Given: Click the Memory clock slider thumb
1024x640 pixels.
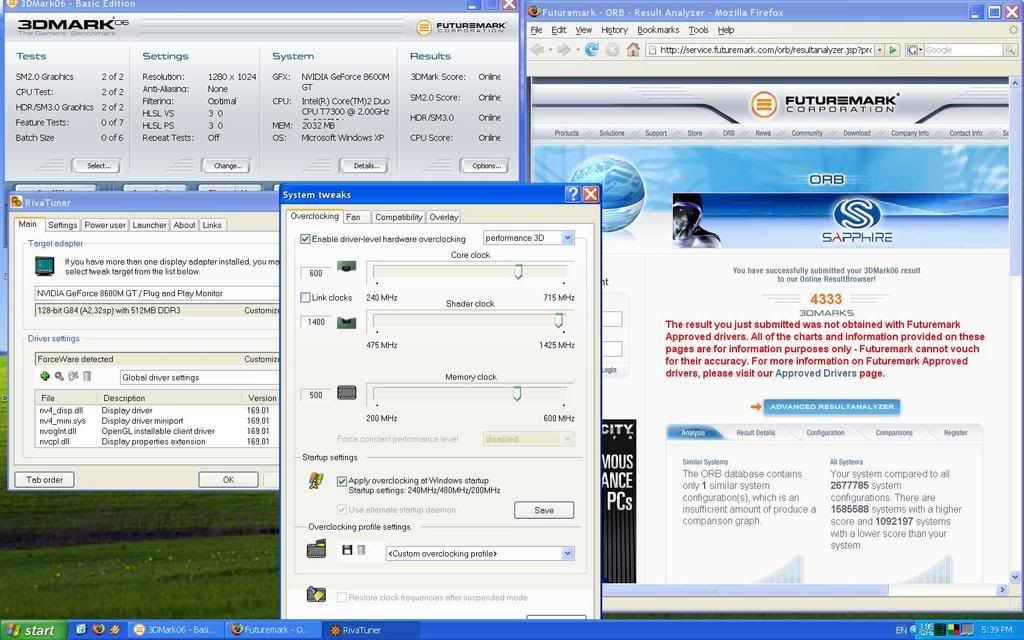Looking at the screenshot, I should [x=517, y=393].
